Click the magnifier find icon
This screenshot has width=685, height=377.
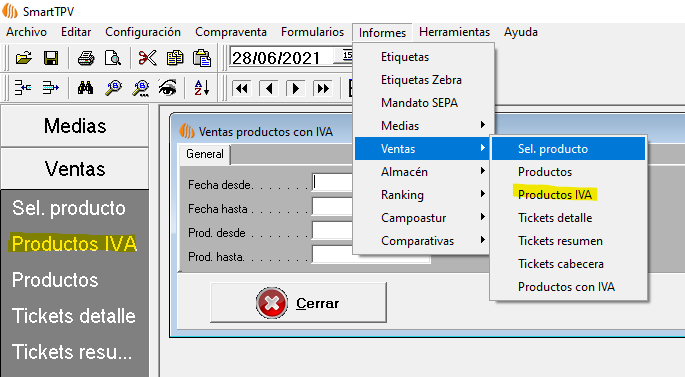click(113, 88)
